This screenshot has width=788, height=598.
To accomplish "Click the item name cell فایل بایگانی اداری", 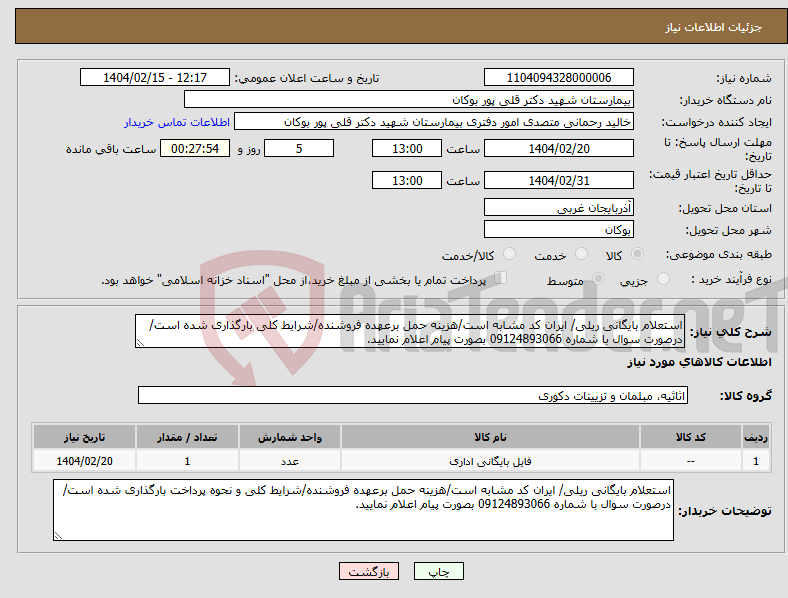I will 490,461.
